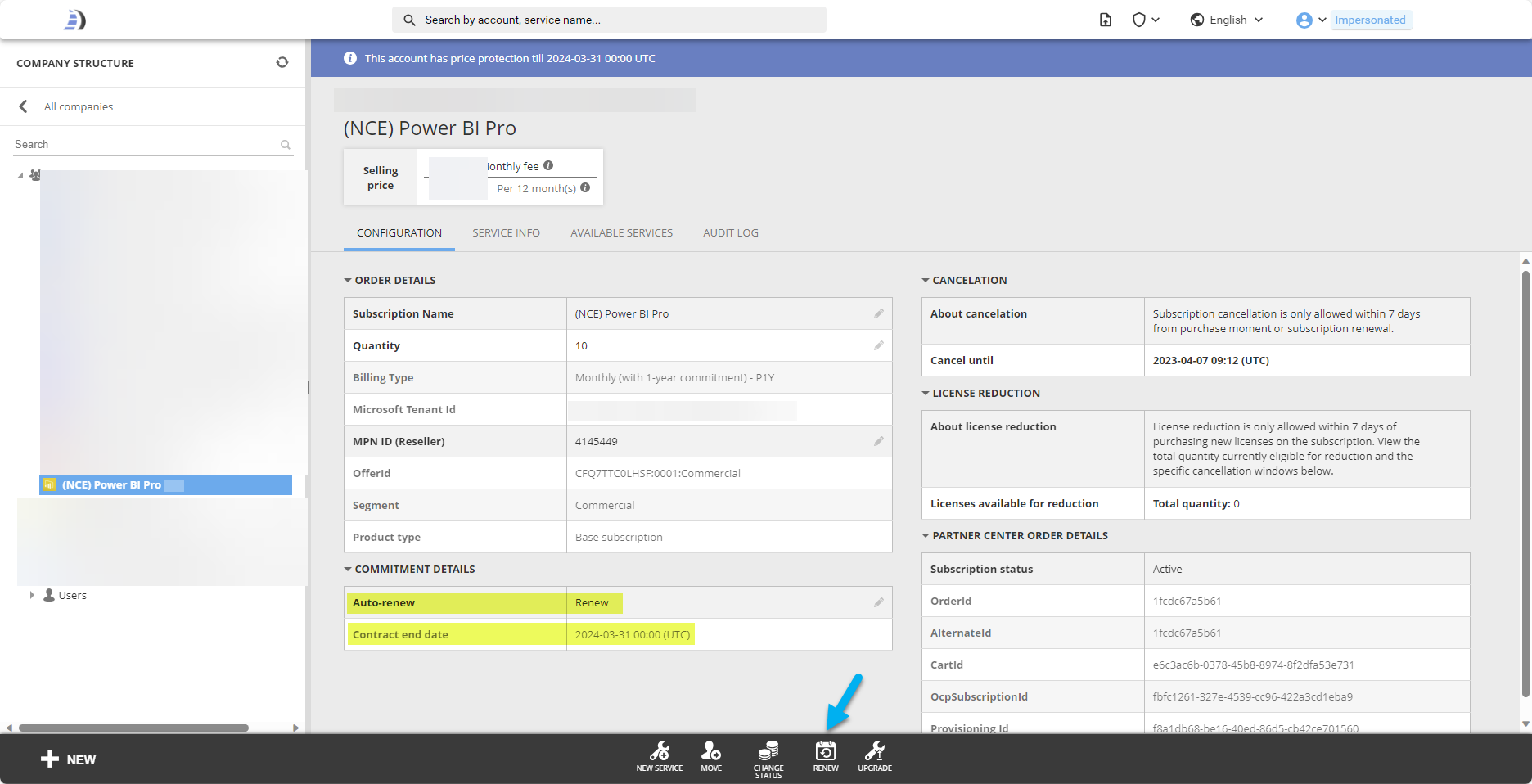Click the Quantity value 10
The height and width of the screenshot is (784, 1532).
(581, 345)
